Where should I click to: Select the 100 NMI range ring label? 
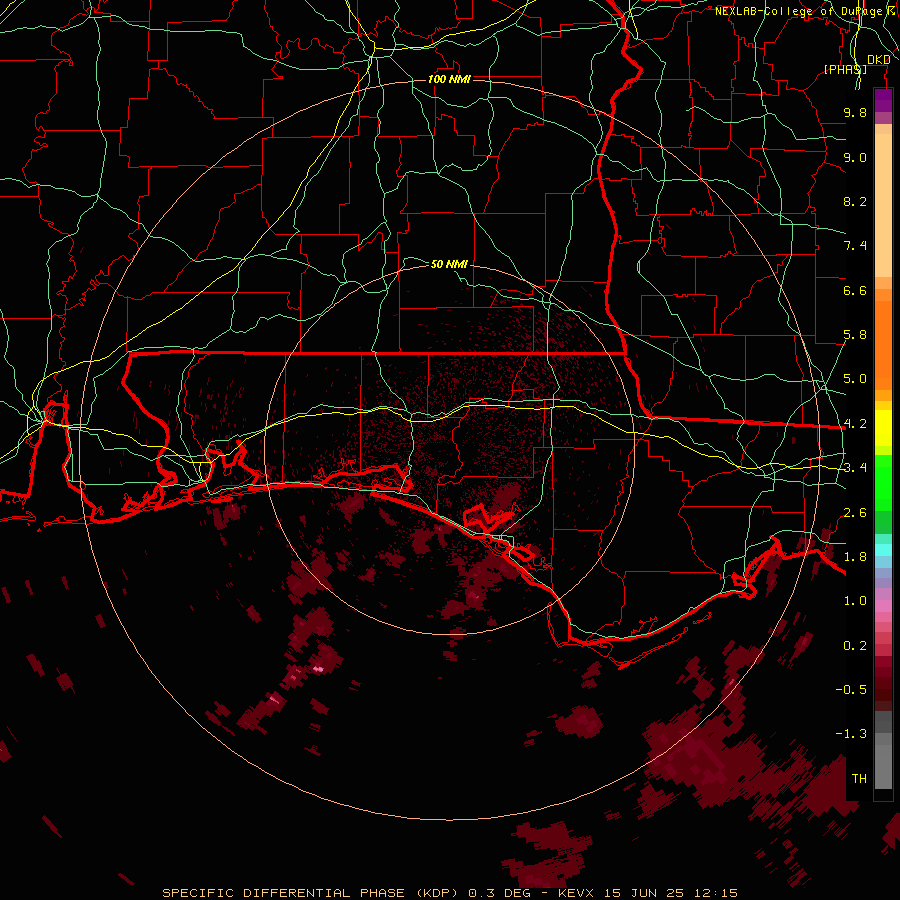[x=449, y=79]
